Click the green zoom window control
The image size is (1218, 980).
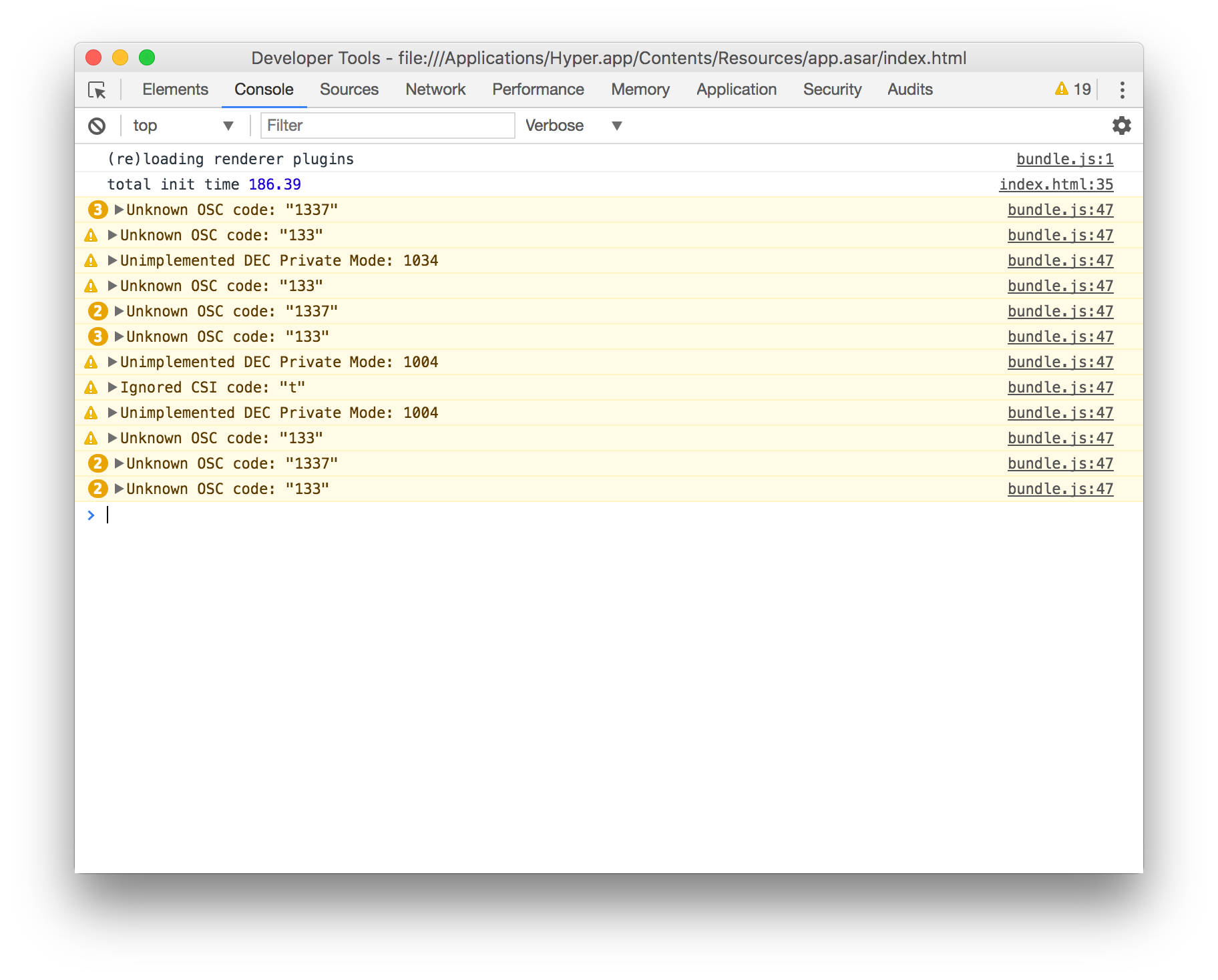(x=147, y=58)
